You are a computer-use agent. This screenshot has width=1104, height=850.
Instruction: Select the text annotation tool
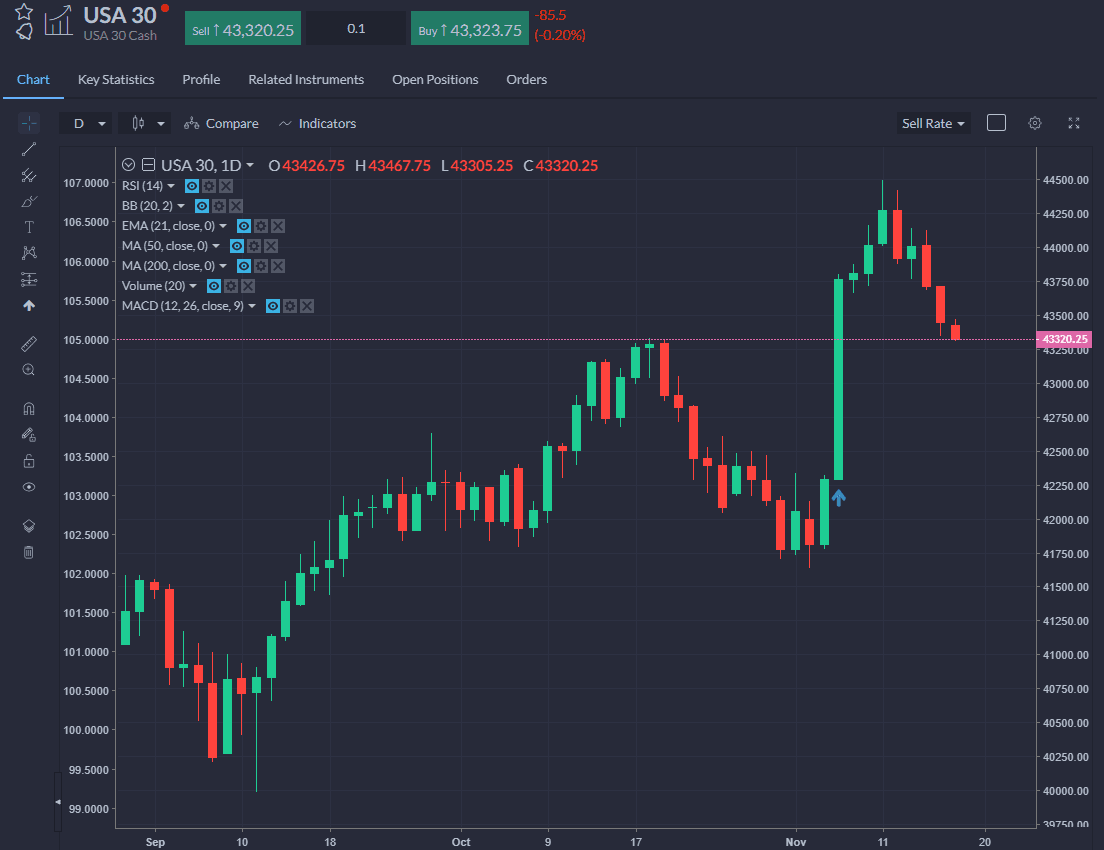click(29, 227)
